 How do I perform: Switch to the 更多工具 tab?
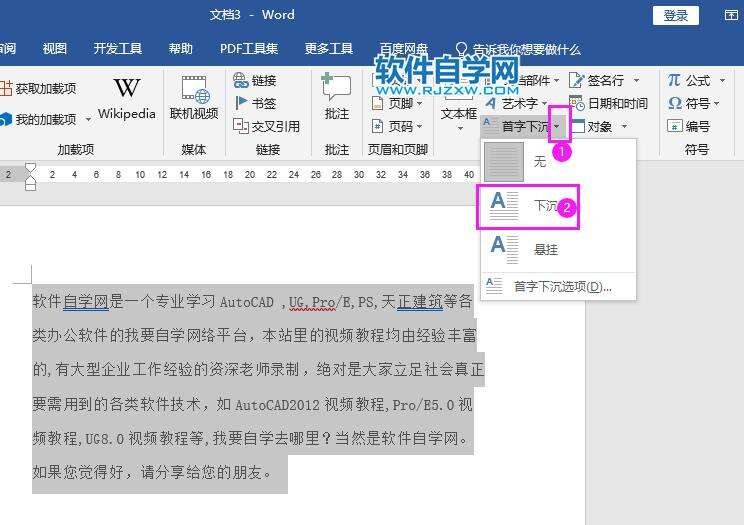pyautogui.click(x=329, y=48)
